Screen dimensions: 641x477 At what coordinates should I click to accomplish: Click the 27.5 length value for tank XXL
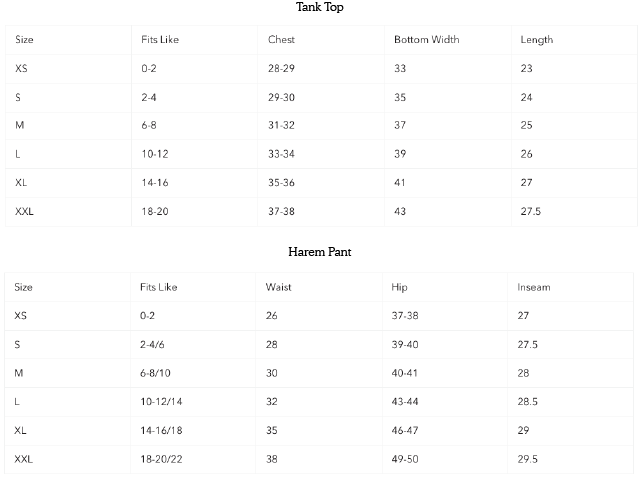tap(532, 212)
